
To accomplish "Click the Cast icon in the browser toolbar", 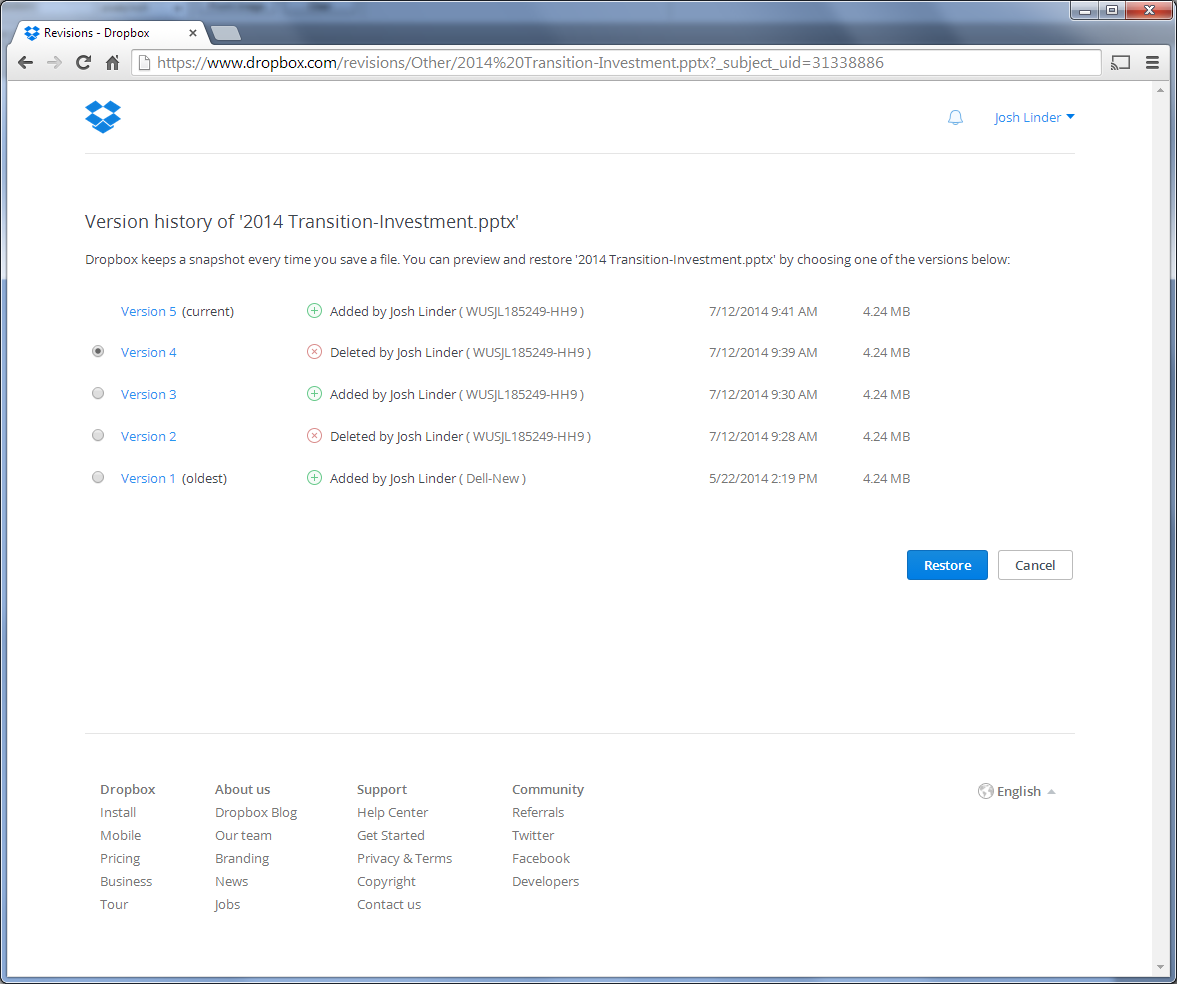I will pyautogui.click(x=1120, y=61).
